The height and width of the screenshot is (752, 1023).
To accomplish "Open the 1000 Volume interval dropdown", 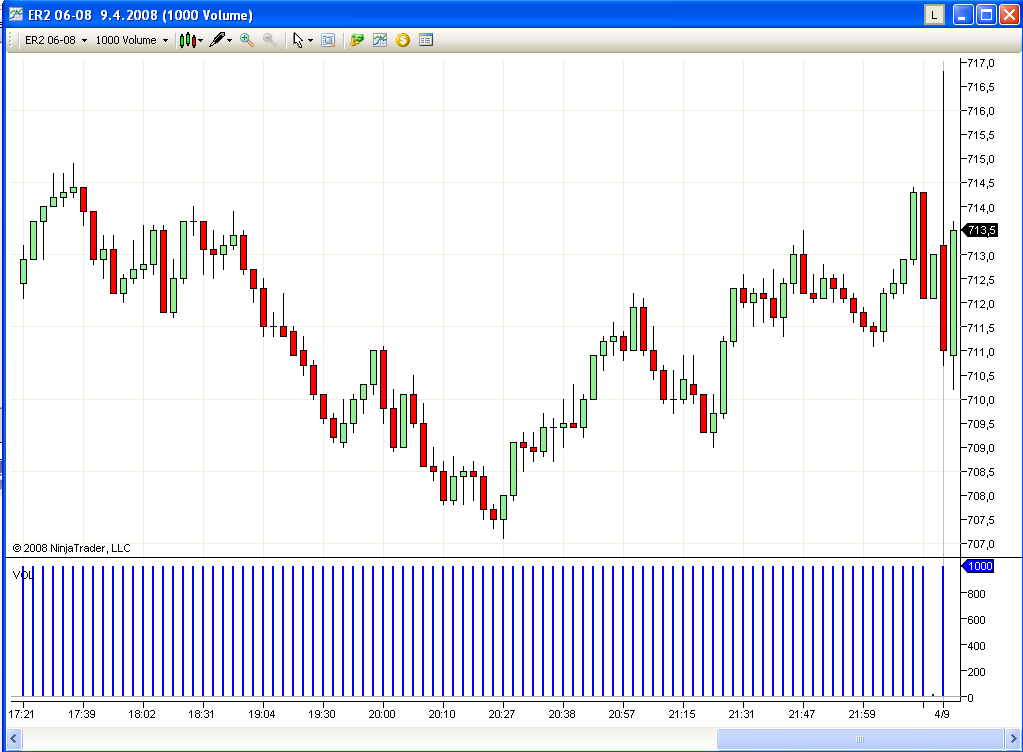I will (x=132, y=40).
